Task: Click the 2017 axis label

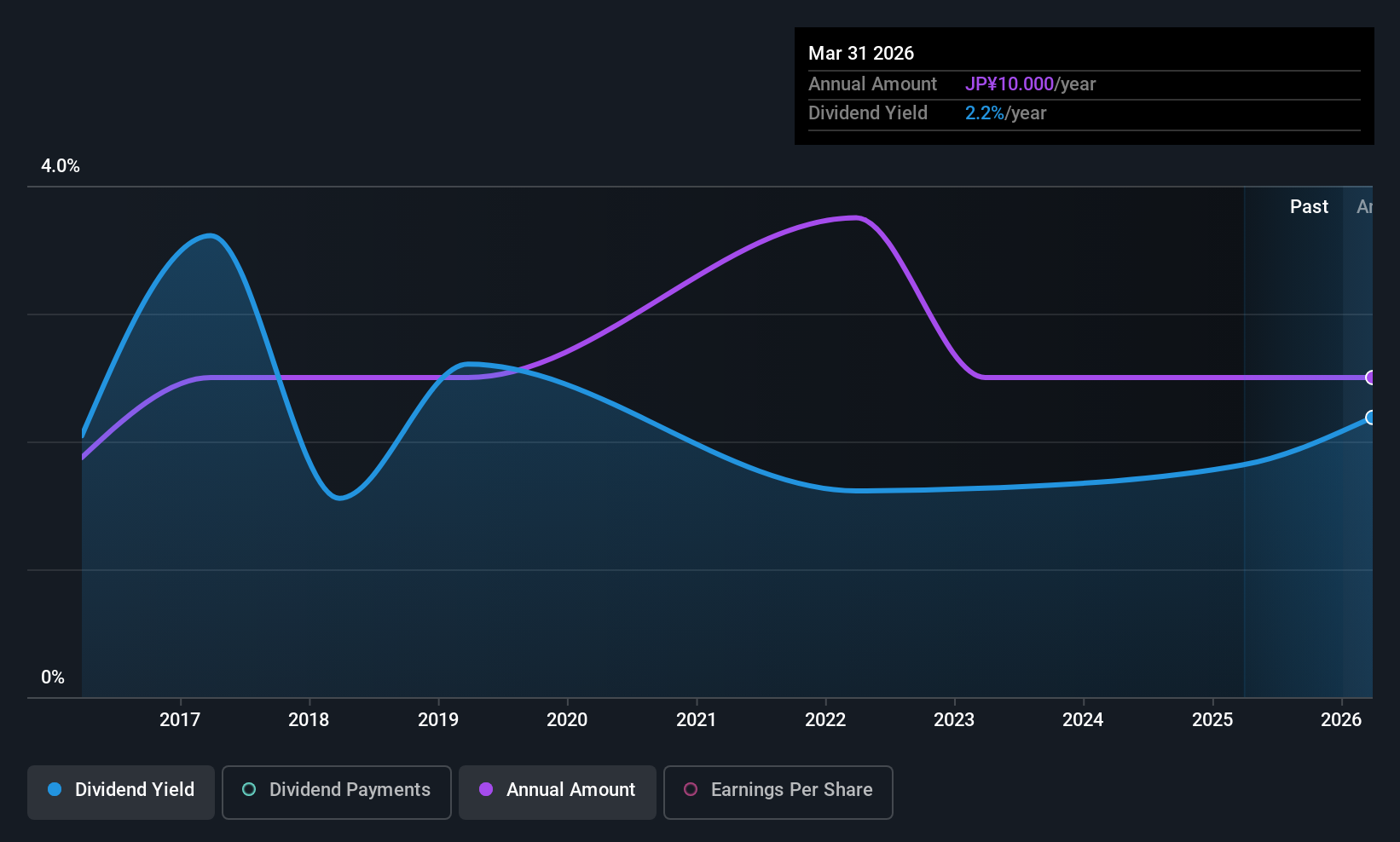Action: tap(180, 720)
